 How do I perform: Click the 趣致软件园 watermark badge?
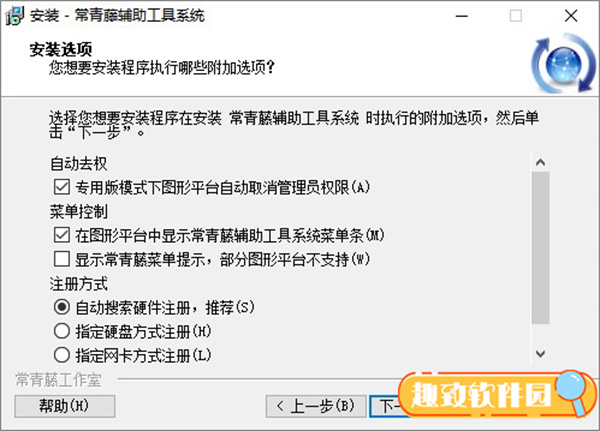497,394
